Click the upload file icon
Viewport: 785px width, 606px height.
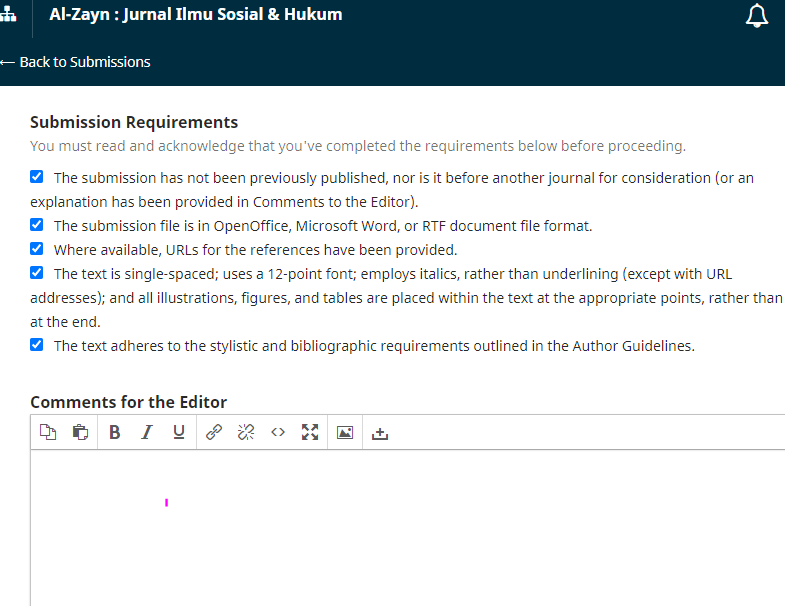coord(379,433)
